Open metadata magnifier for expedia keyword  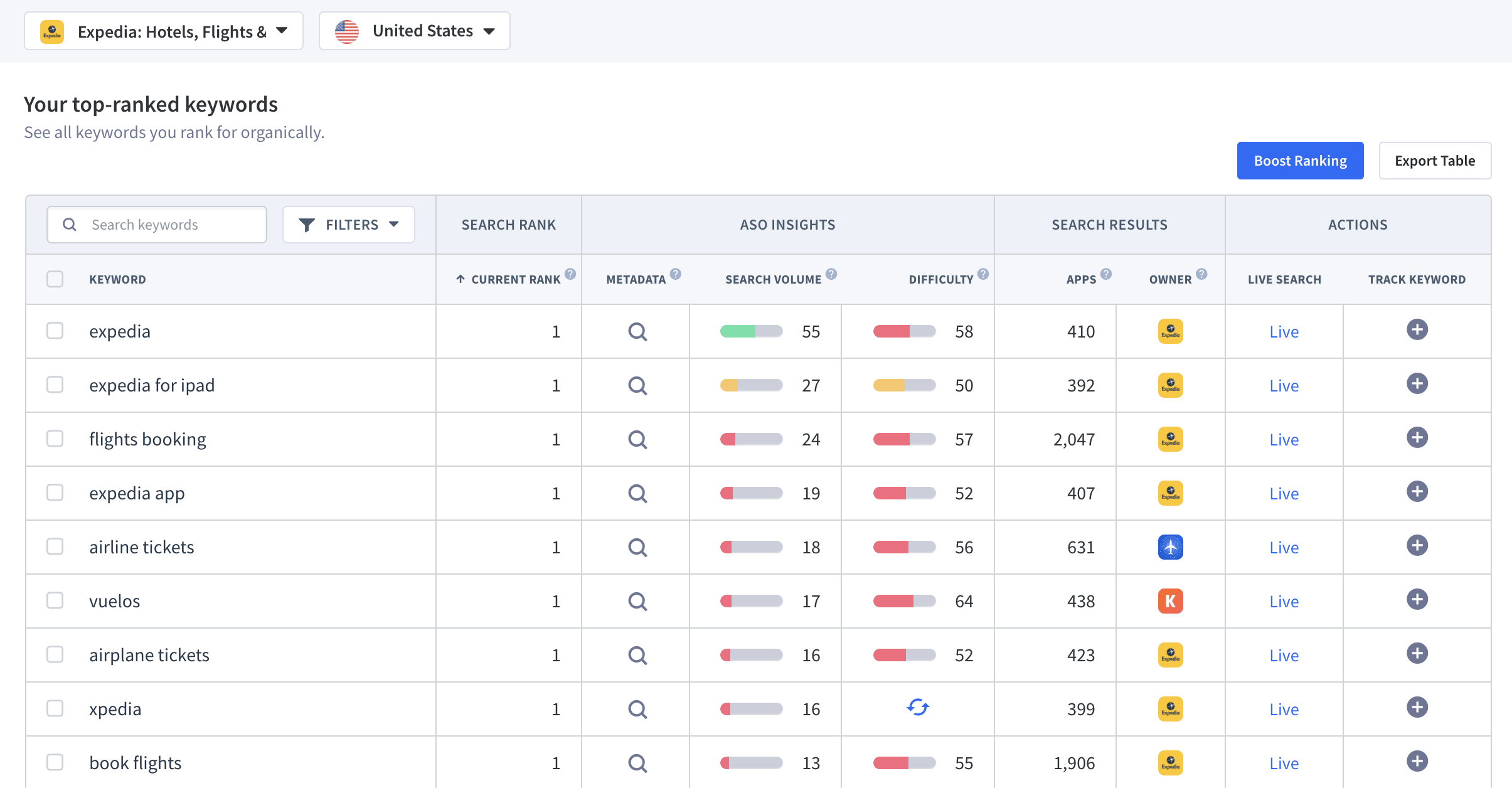pos(637,332)
